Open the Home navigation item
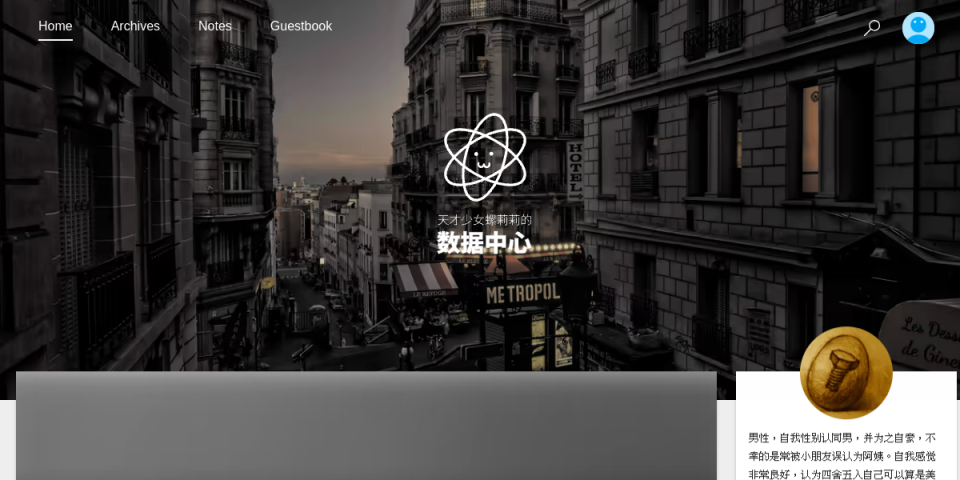 55,26
